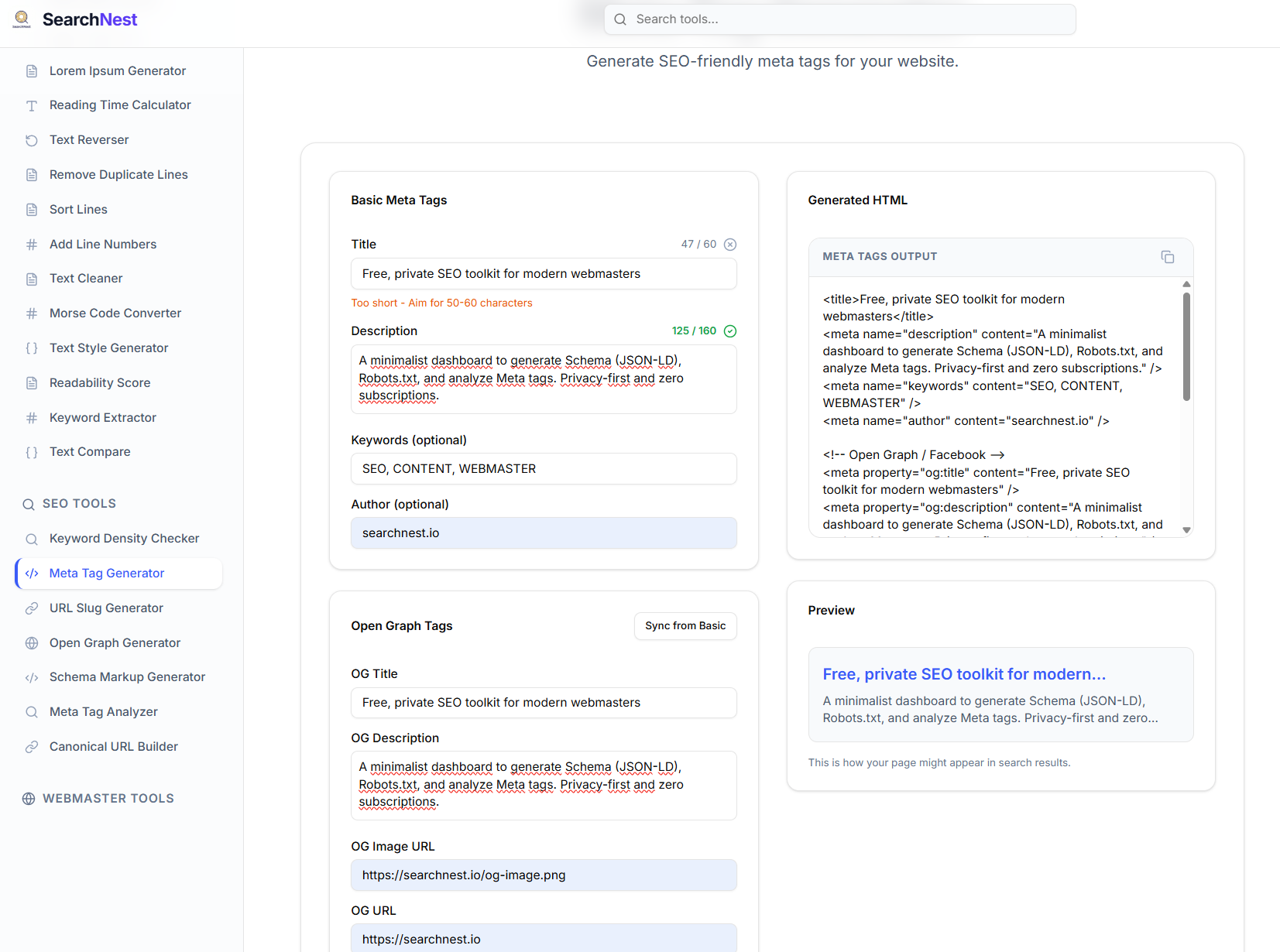Click the Text Reverser icon

coord(32,140)
